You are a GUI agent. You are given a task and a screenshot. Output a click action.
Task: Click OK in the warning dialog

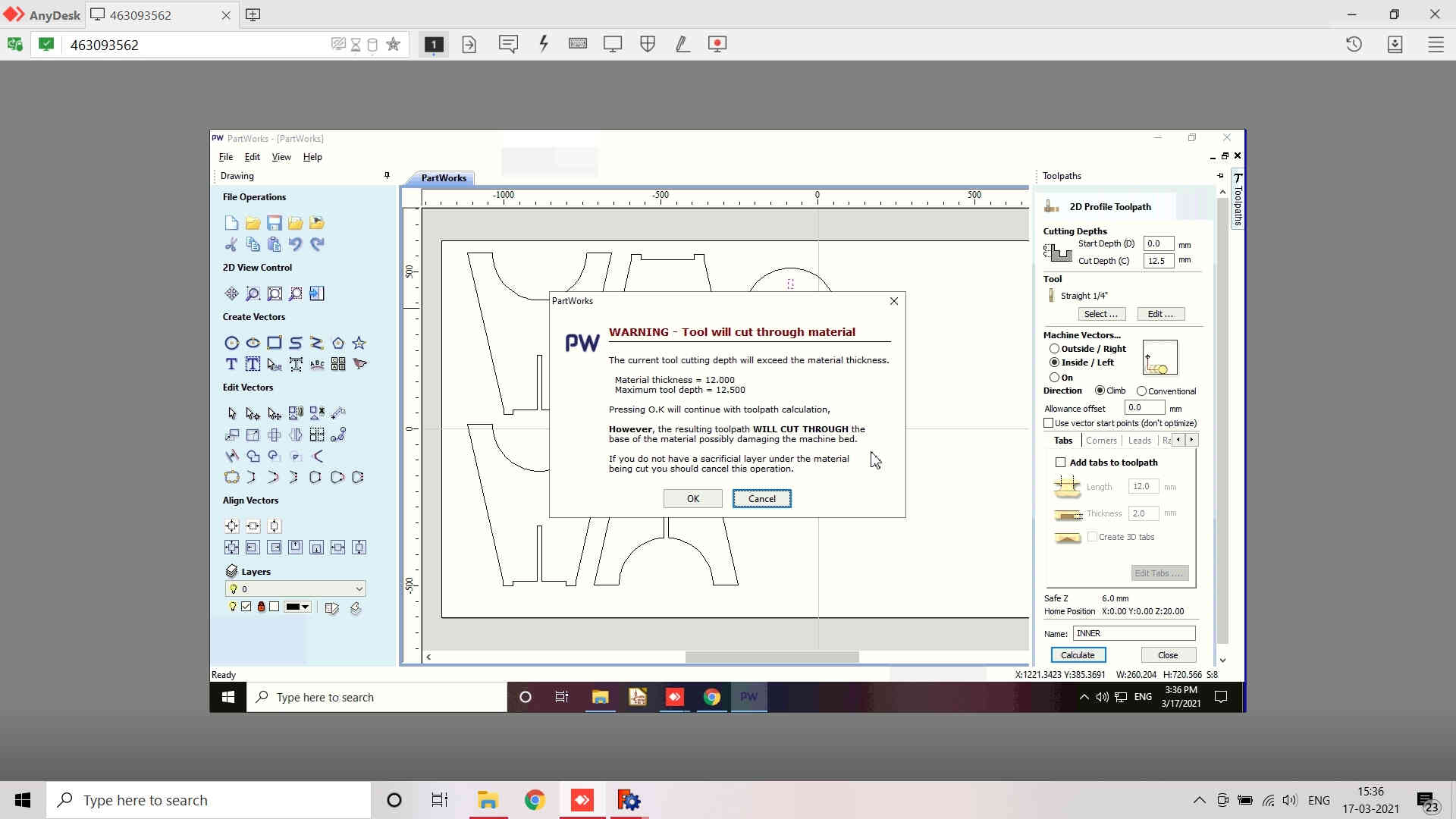(693, 499)
